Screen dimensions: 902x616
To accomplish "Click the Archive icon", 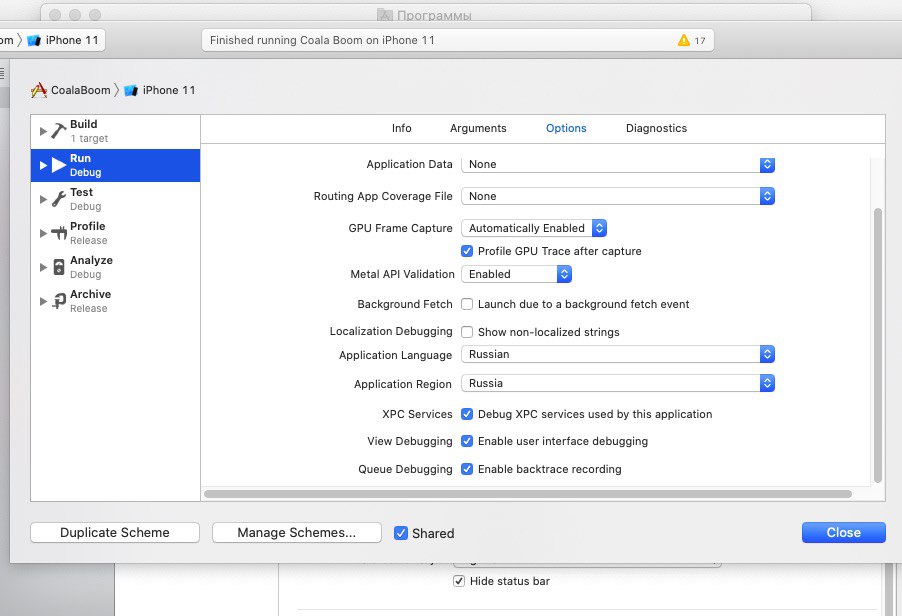I will (x=59, y=301).
